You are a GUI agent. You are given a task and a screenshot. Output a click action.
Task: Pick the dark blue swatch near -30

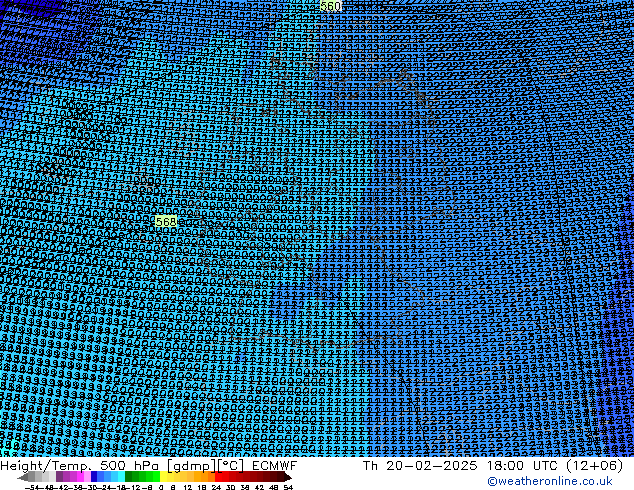94,477
